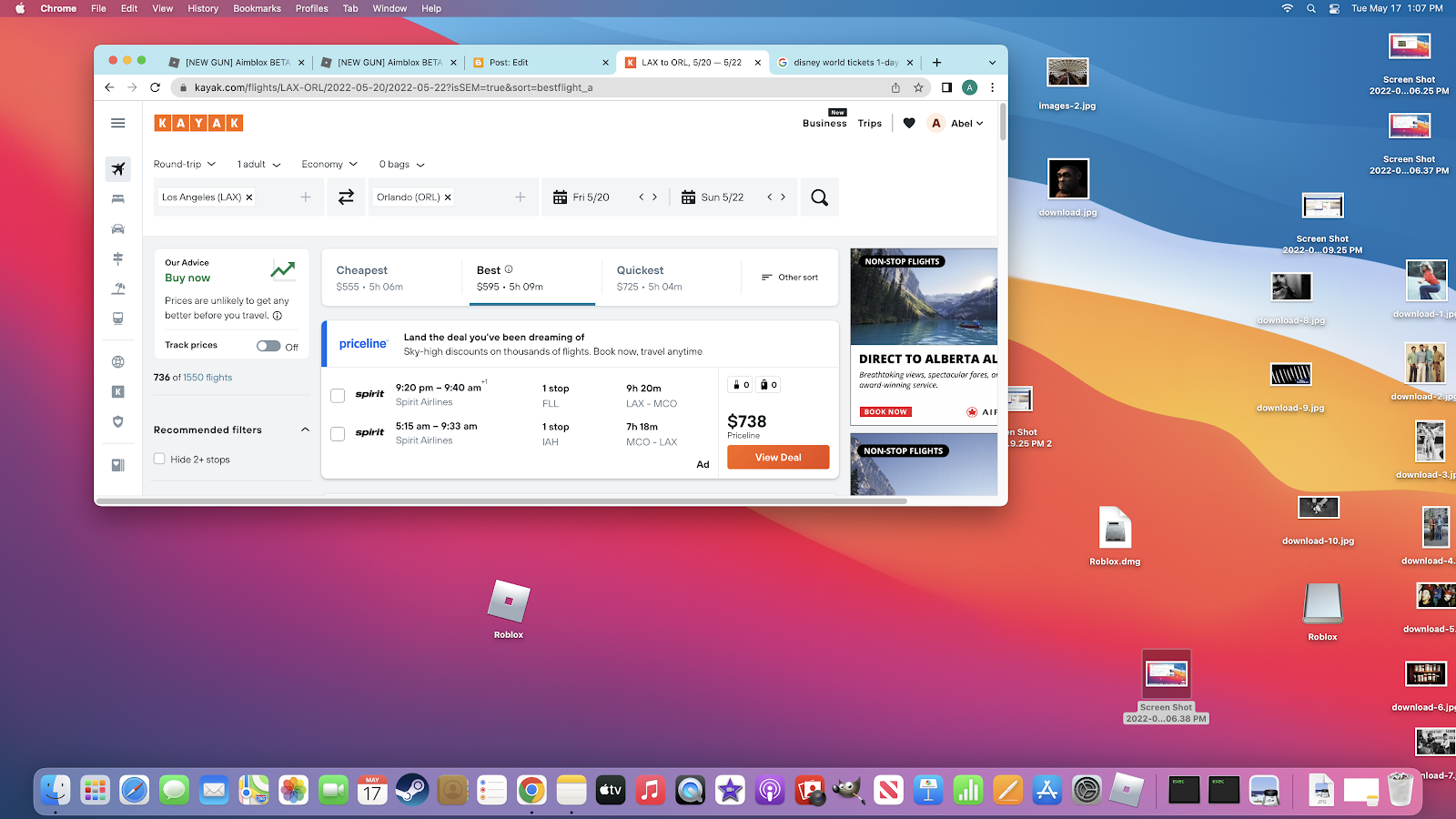Open download-10.jpg thumbnail on desktop
Screen dimensions: 1456x819
click(x=1318, y=508)
